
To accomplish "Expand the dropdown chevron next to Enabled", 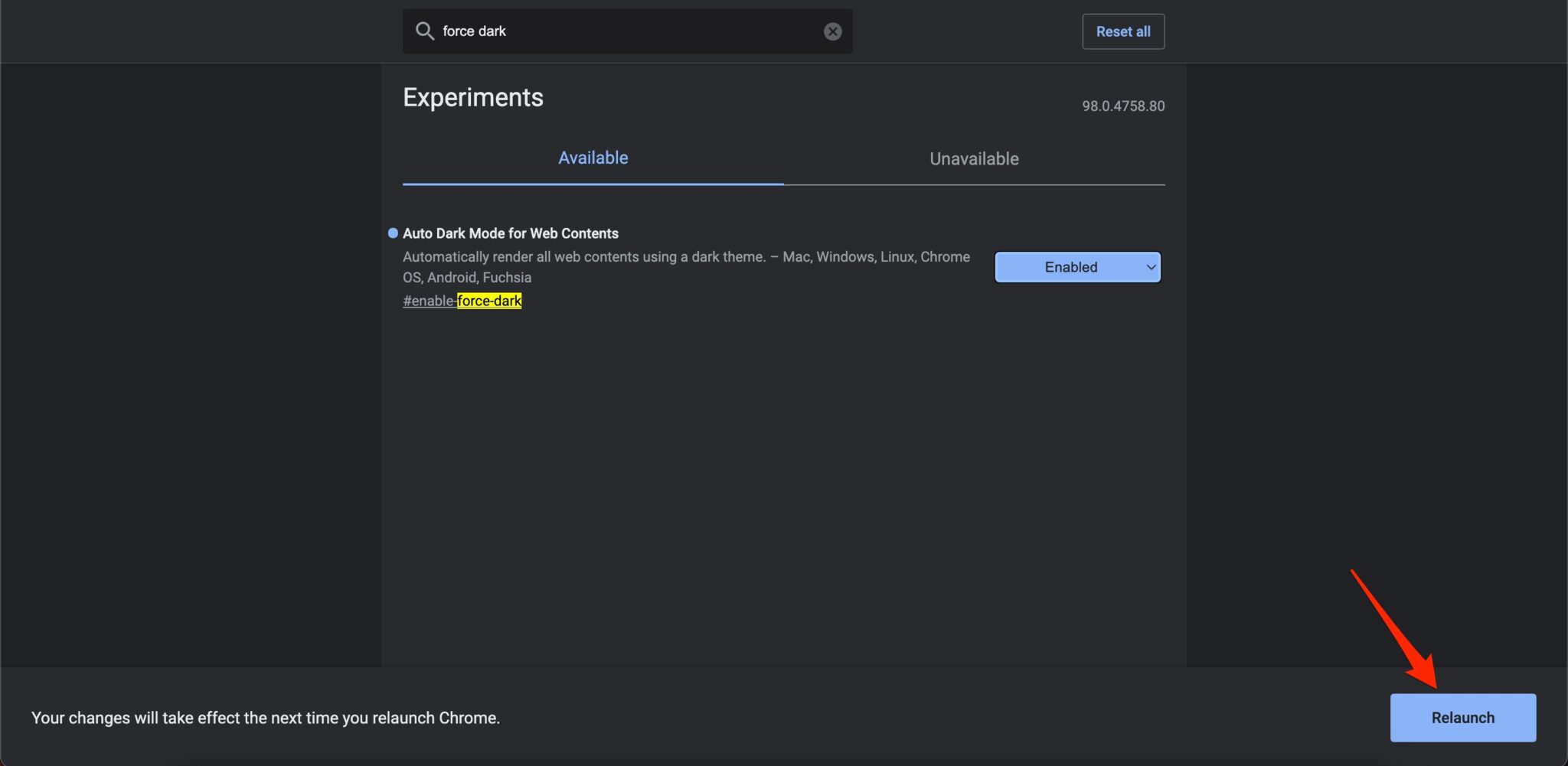I will point(1149,267).
